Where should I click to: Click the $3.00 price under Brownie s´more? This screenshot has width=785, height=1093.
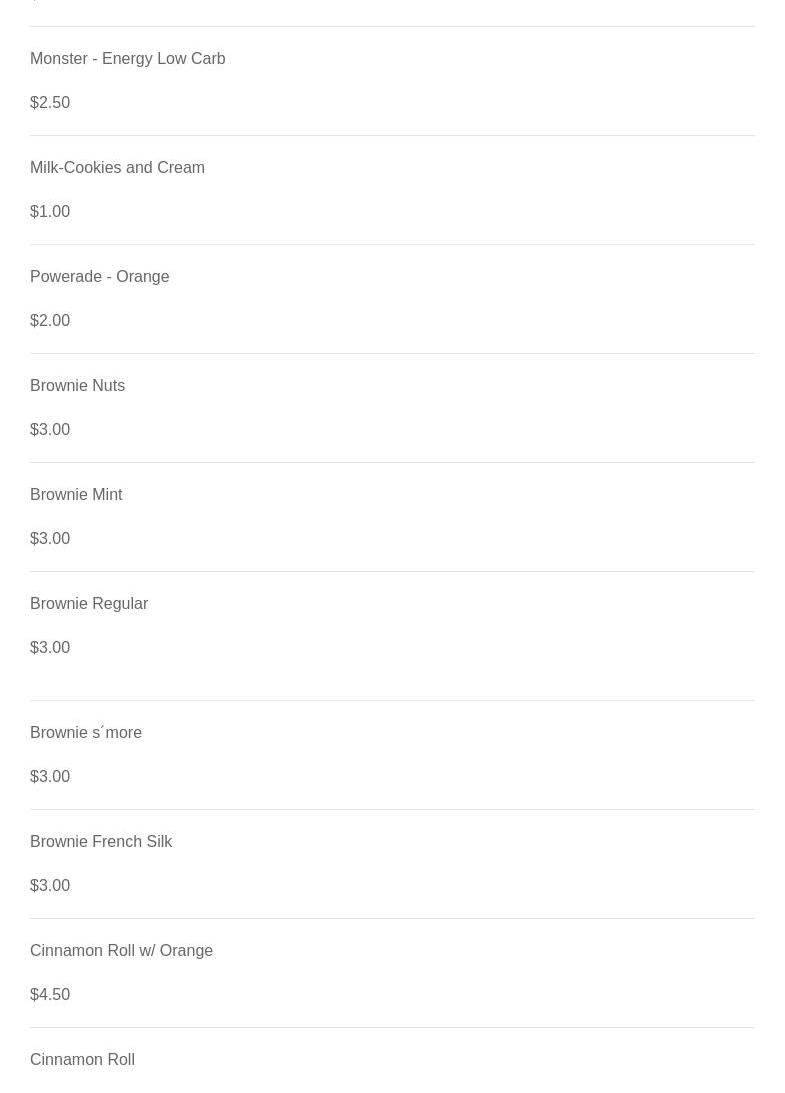(x=50, y=777)
